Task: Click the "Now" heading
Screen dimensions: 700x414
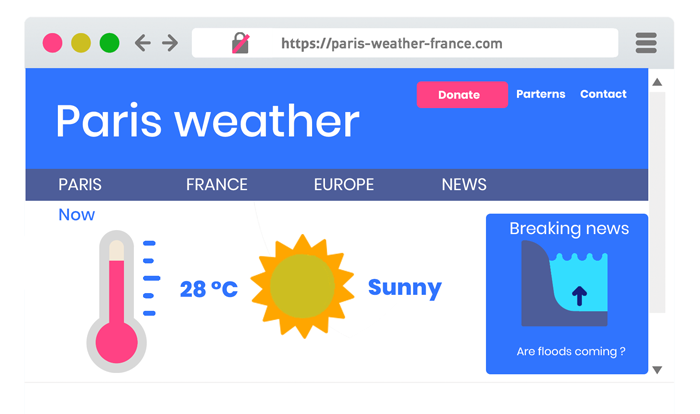Action: click(x=76, y=215)
